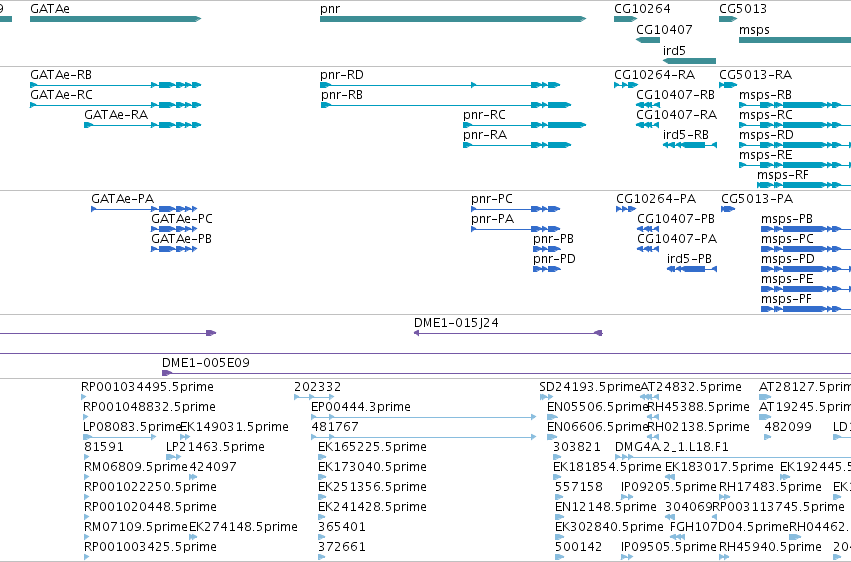
Task: Click protein label msps-PF
Action: [786, 299]
